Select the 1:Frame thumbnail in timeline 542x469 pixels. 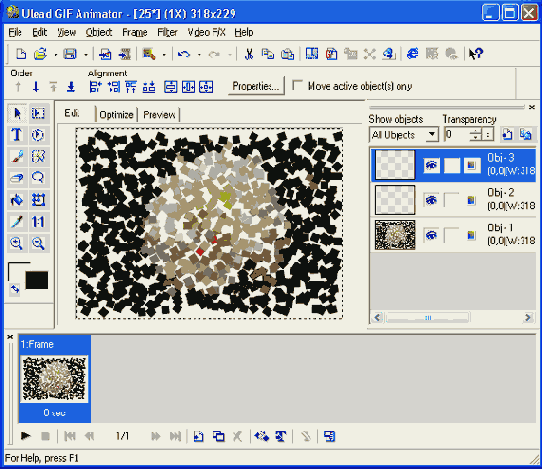(54, 379)
